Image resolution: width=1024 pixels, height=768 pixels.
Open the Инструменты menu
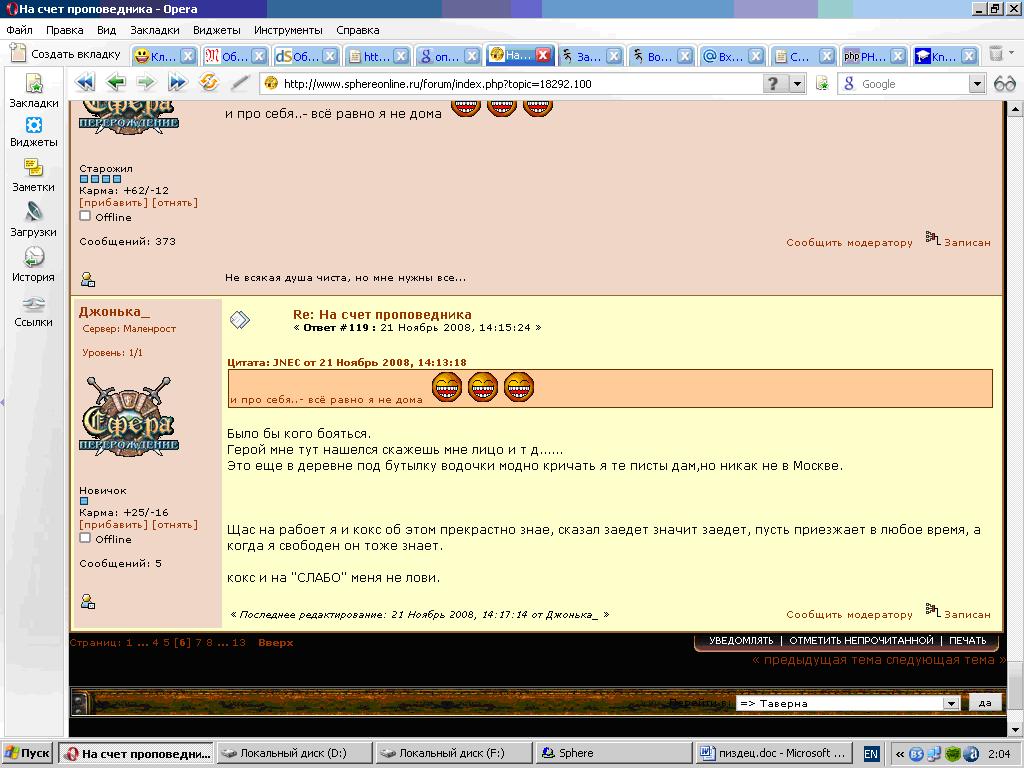(x=288, y=30)
